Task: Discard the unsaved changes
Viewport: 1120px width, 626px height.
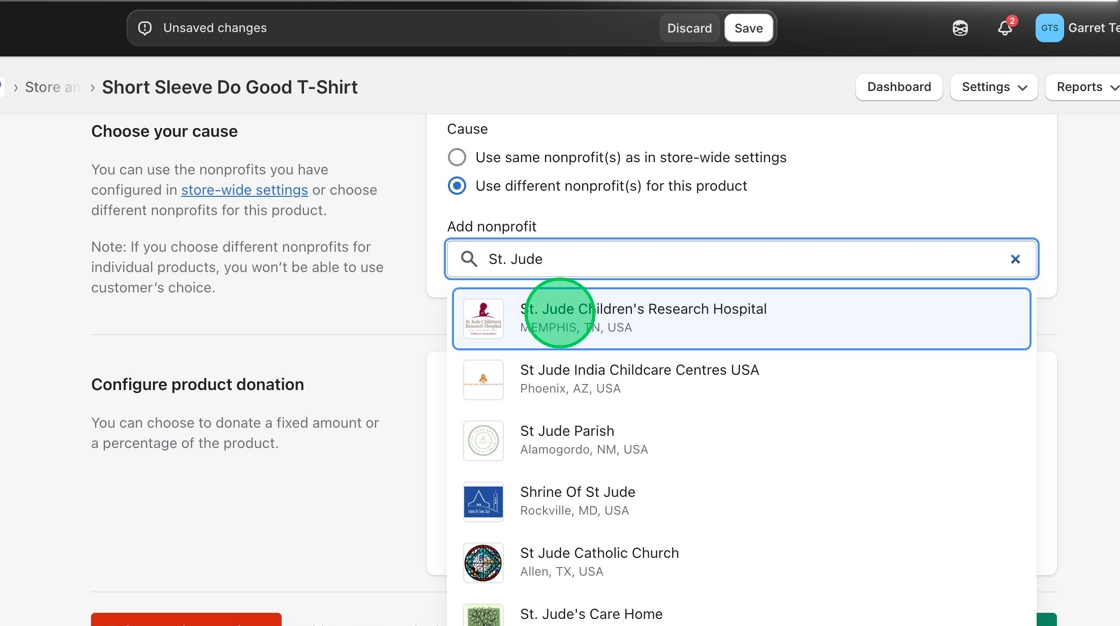Action: click(x=689, y=28)
